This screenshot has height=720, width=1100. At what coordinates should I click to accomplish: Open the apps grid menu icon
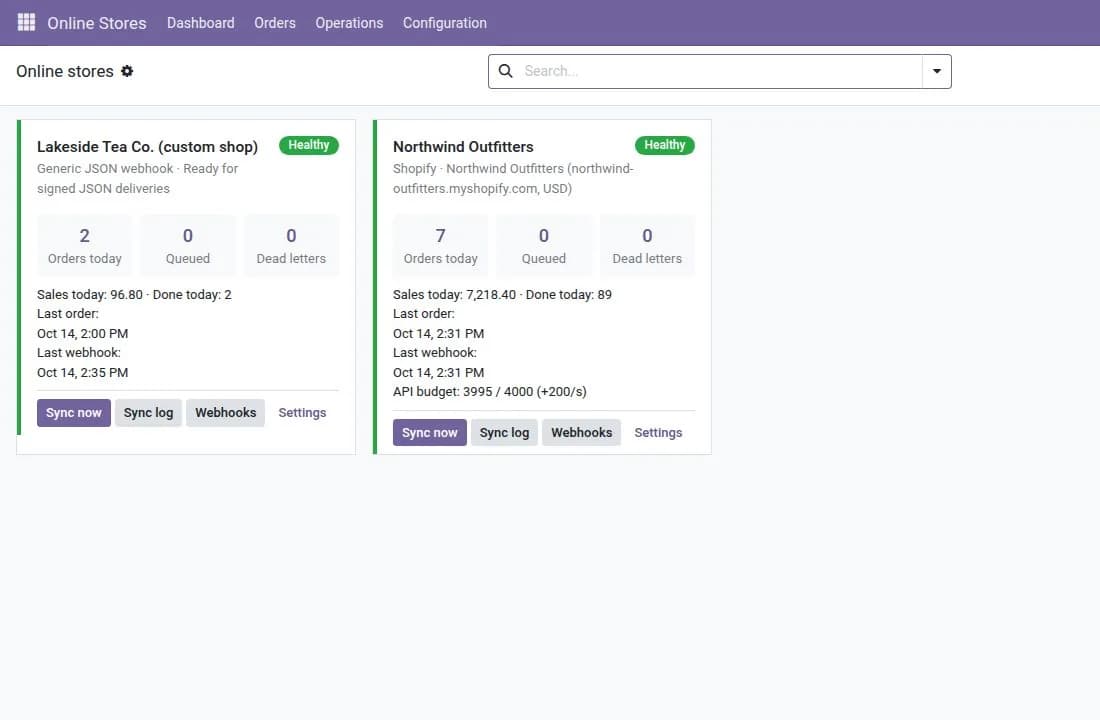[x=26, y=22]
